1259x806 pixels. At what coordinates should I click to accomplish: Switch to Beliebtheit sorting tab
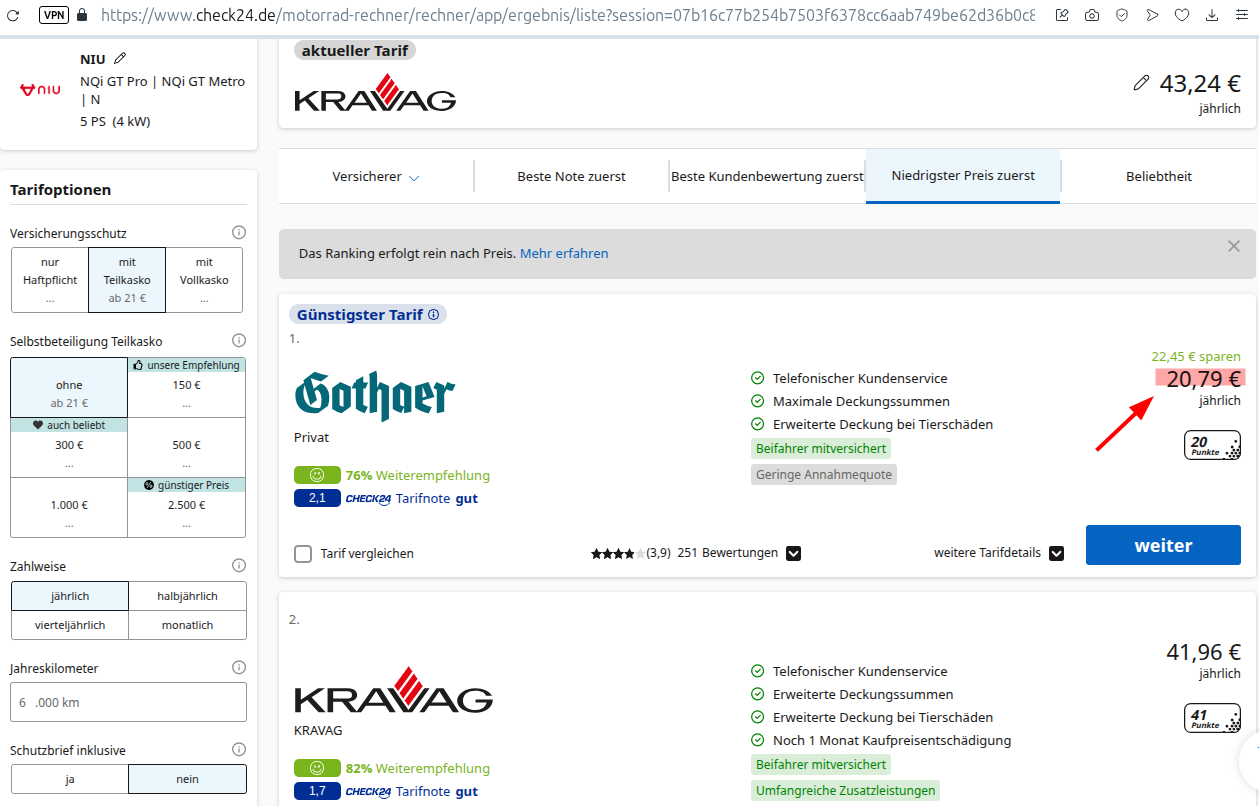(x=1158, y=177)
